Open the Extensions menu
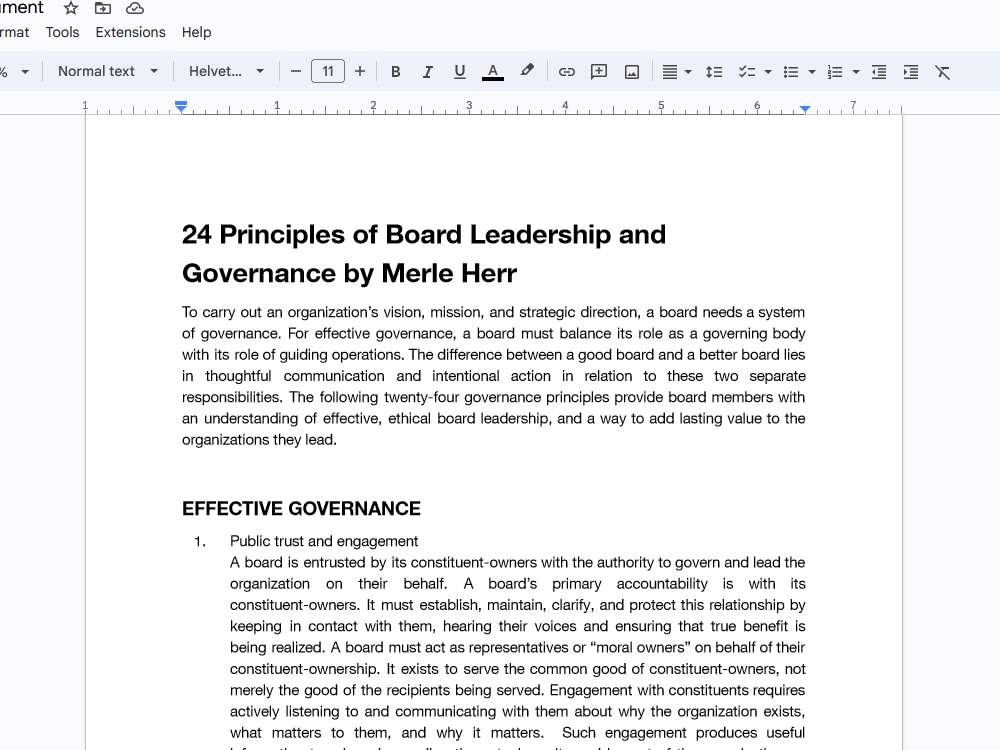The height and width of the screenshot is (750, 1000). pos(130,32)
